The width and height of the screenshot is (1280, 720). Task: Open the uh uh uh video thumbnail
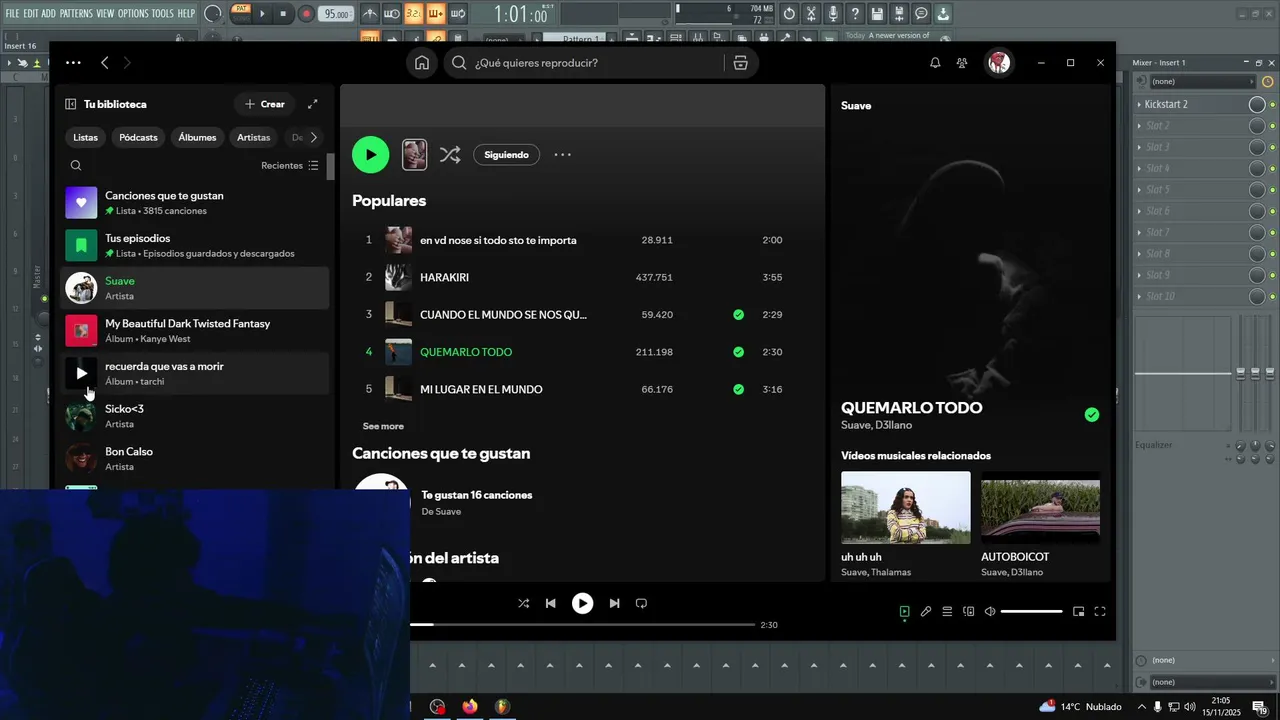pyautogui.click(x=905, y=508)
